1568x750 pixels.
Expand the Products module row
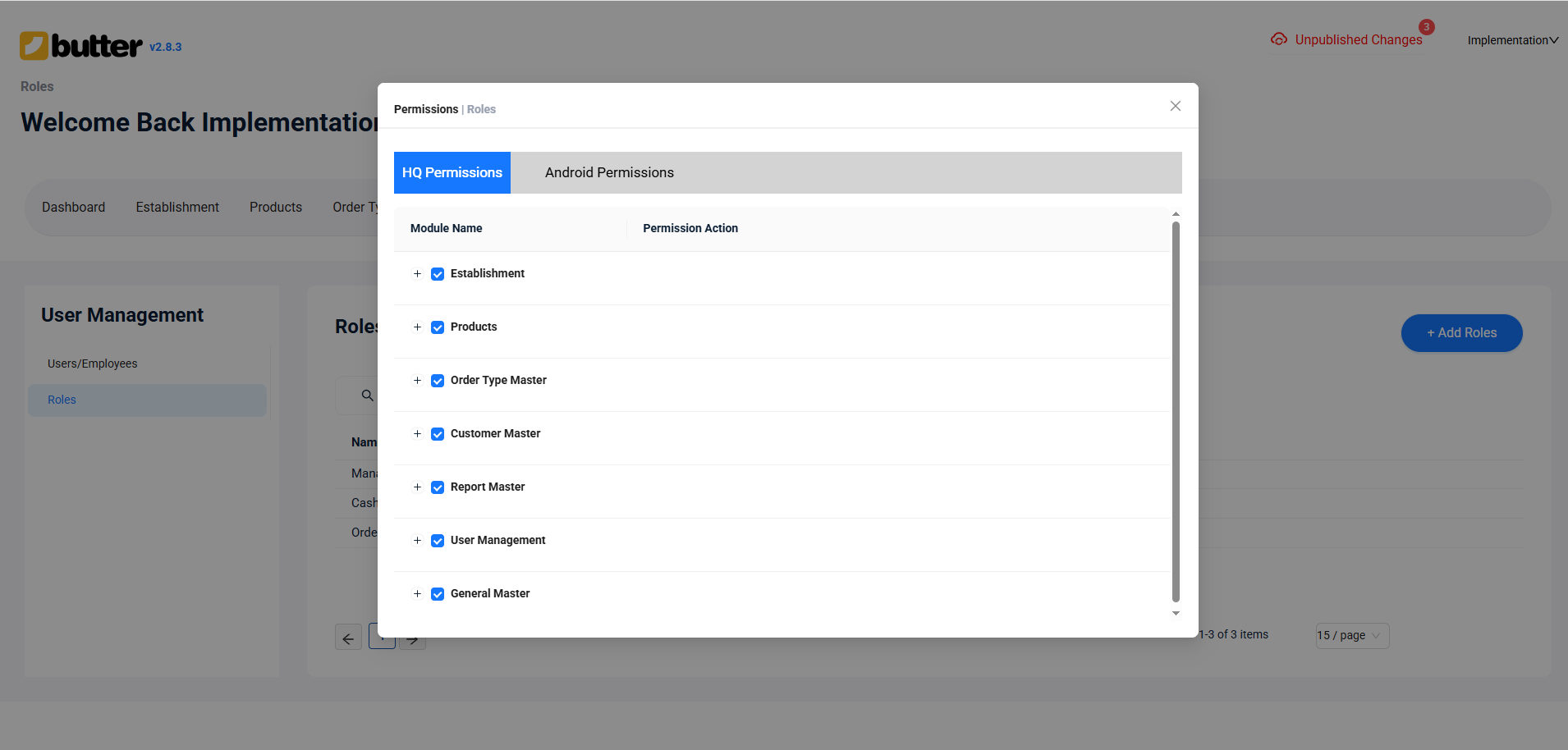click(417, 327)
